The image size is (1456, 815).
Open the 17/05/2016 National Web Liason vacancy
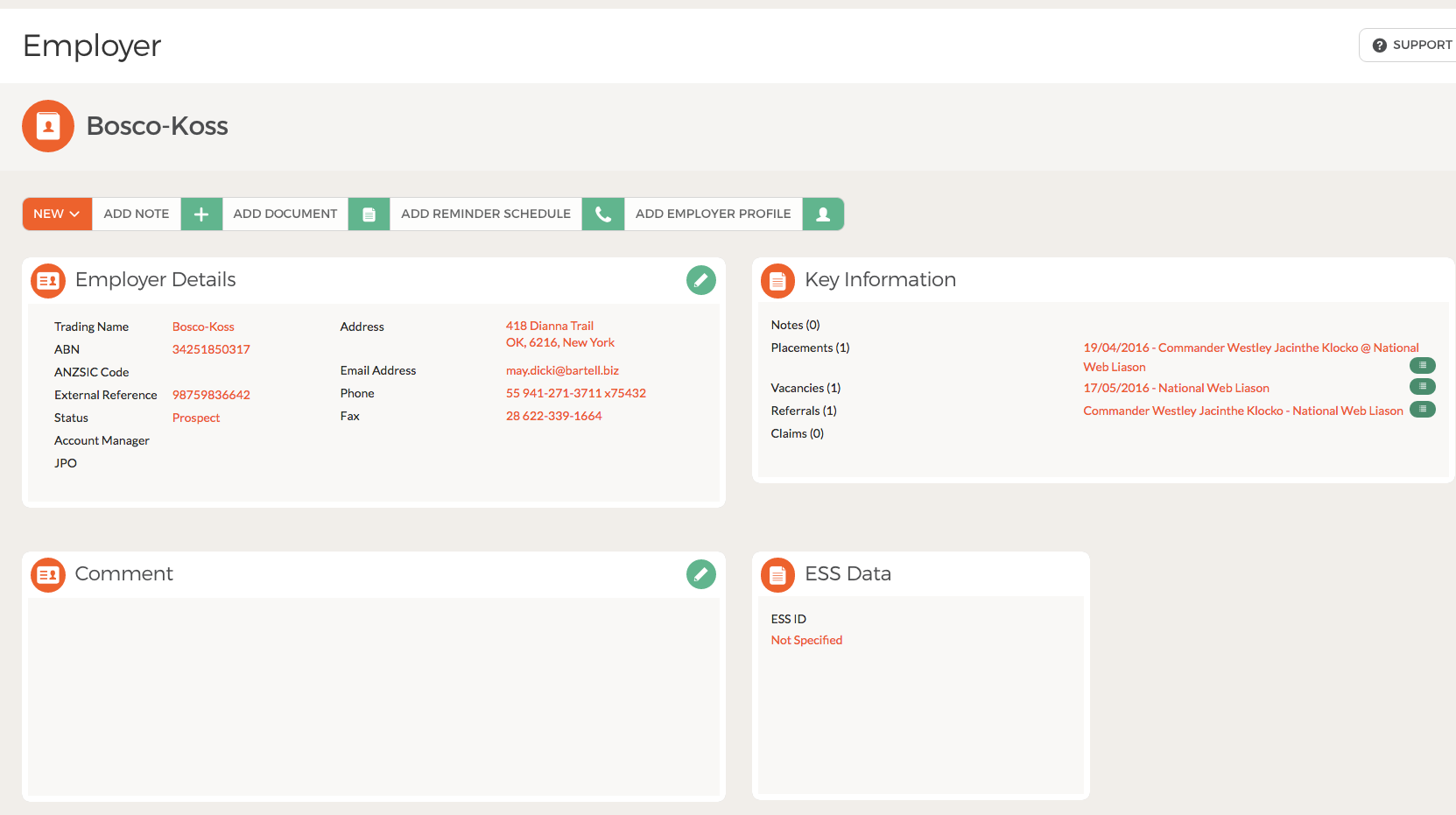click(x=1176, y=389)
